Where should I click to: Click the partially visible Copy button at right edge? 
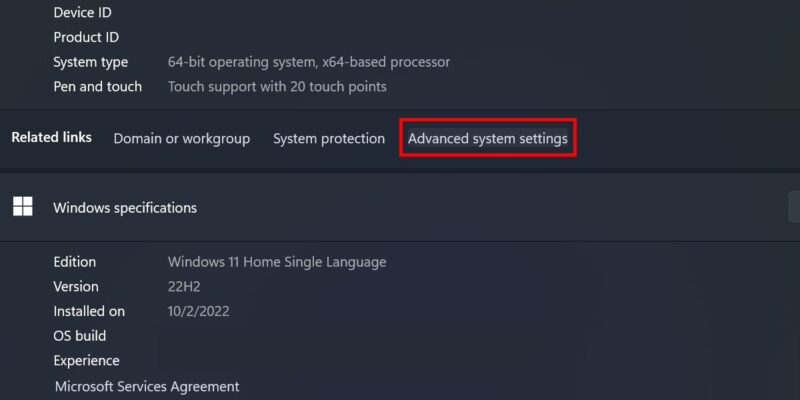tap(794, 207)
